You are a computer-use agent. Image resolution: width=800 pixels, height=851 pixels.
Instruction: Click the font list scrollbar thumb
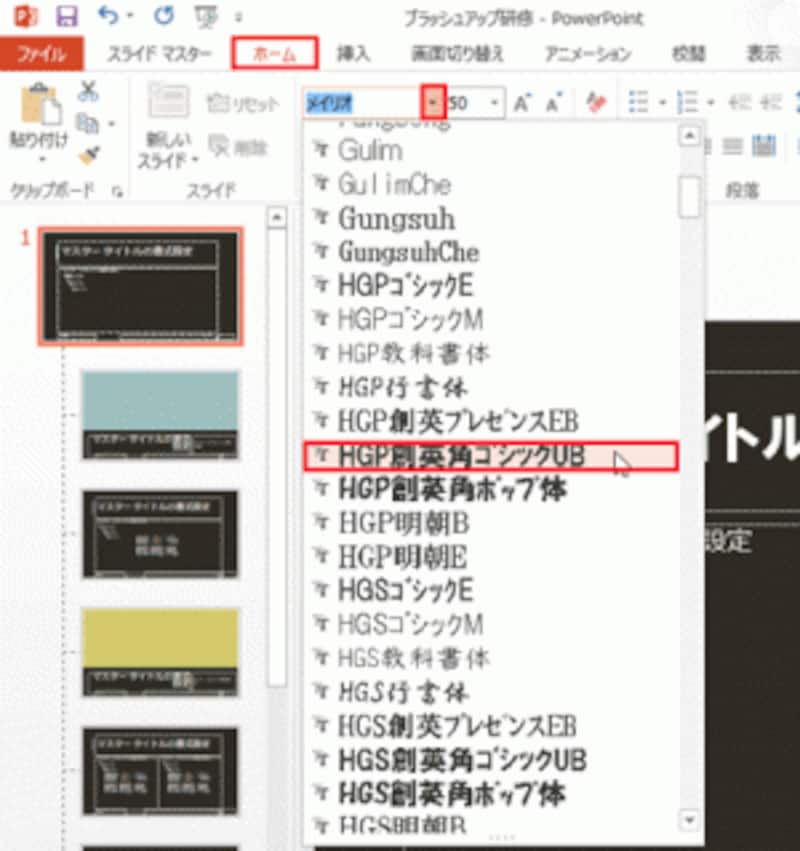690,196
